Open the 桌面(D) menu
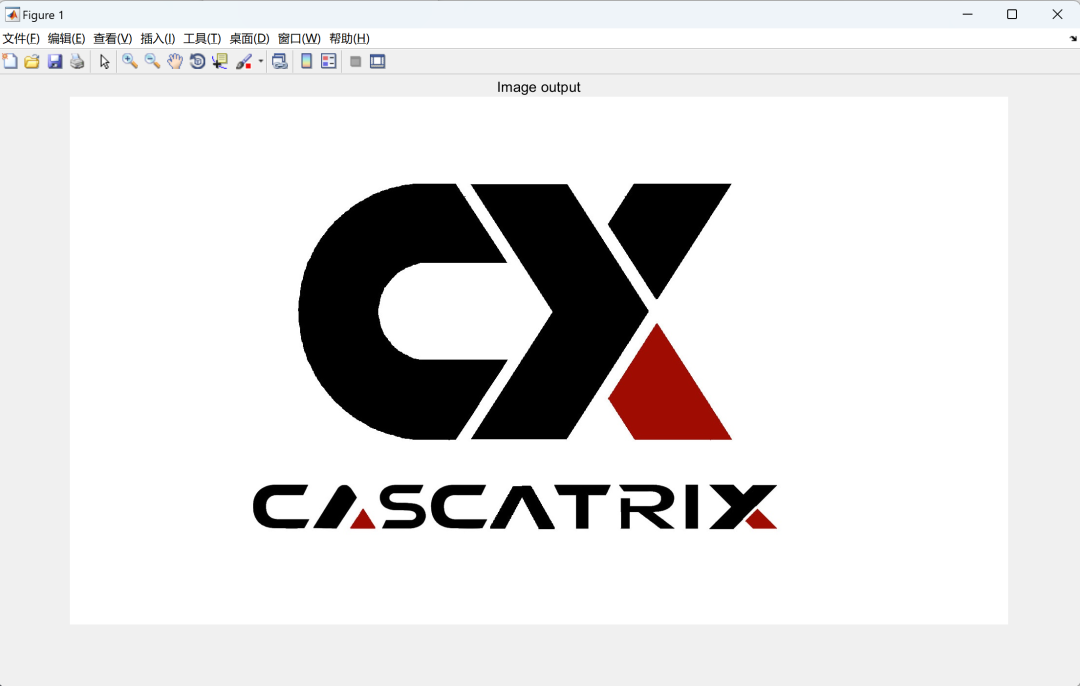Viewport: 1080px width, 686px height. (x=249, y=39)
